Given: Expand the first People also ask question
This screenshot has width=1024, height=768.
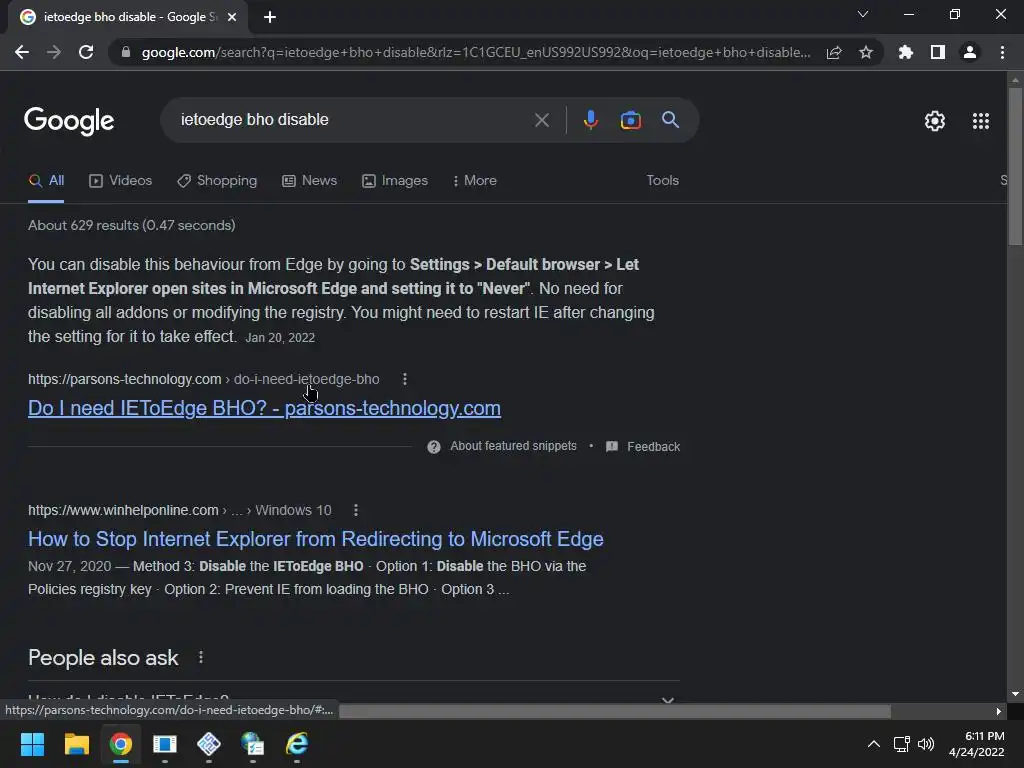Looking at the screenshot, I should pos(353,697).
